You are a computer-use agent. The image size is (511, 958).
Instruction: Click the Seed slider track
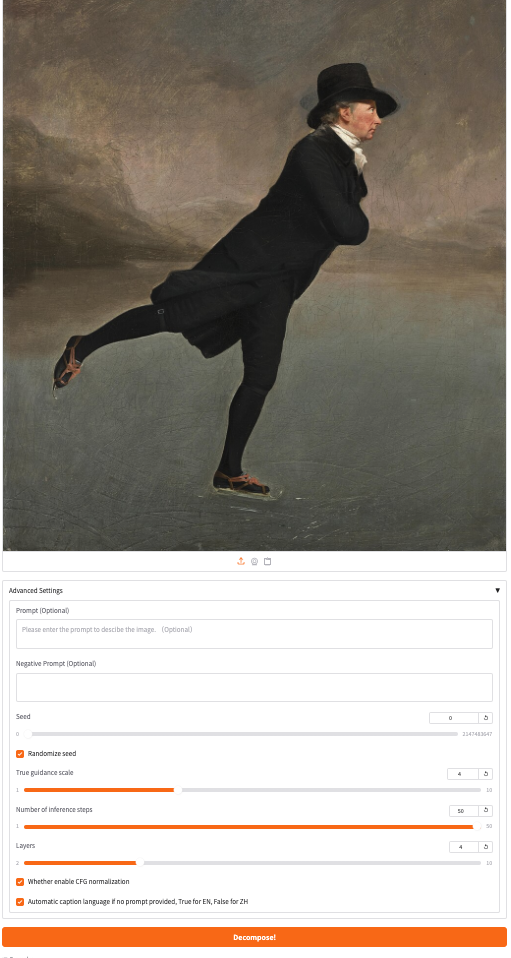243,734
